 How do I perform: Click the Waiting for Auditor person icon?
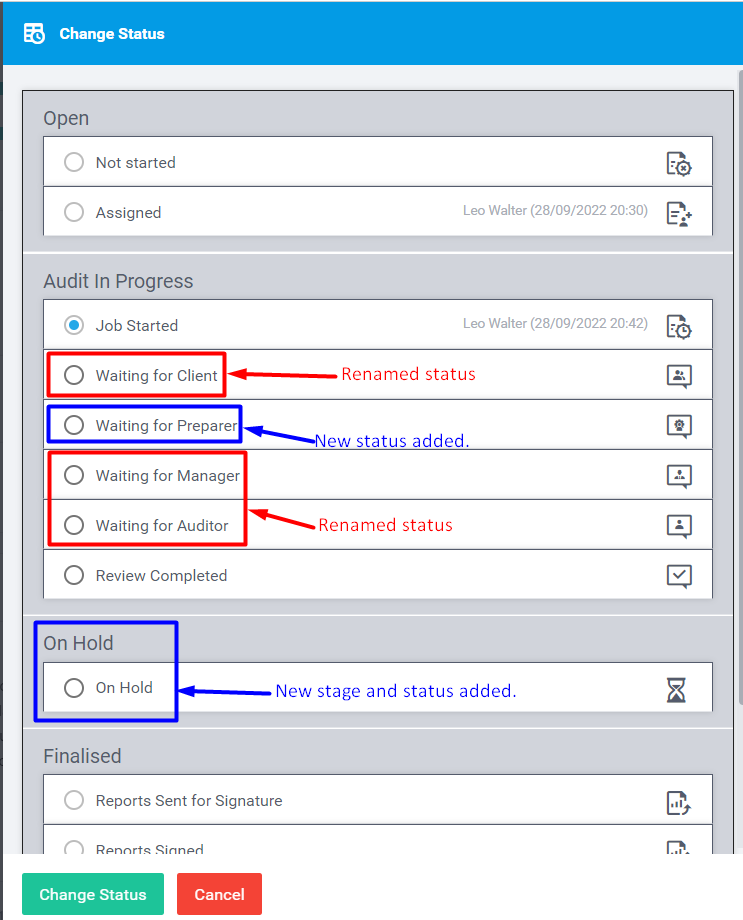pyautogui.click(x=679, y=526)
